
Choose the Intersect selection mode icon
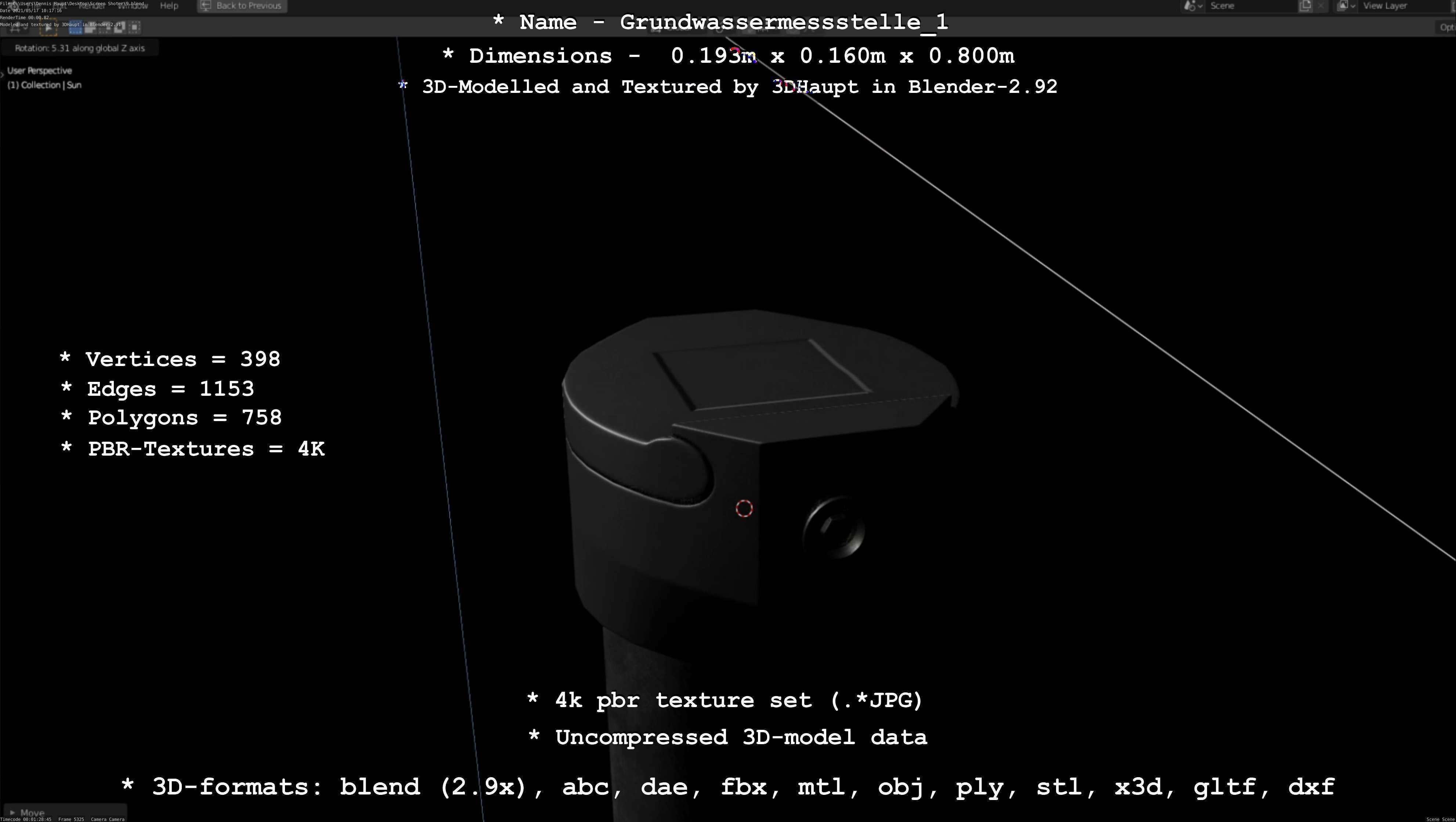pyautogui.click(x=134, y=27)
